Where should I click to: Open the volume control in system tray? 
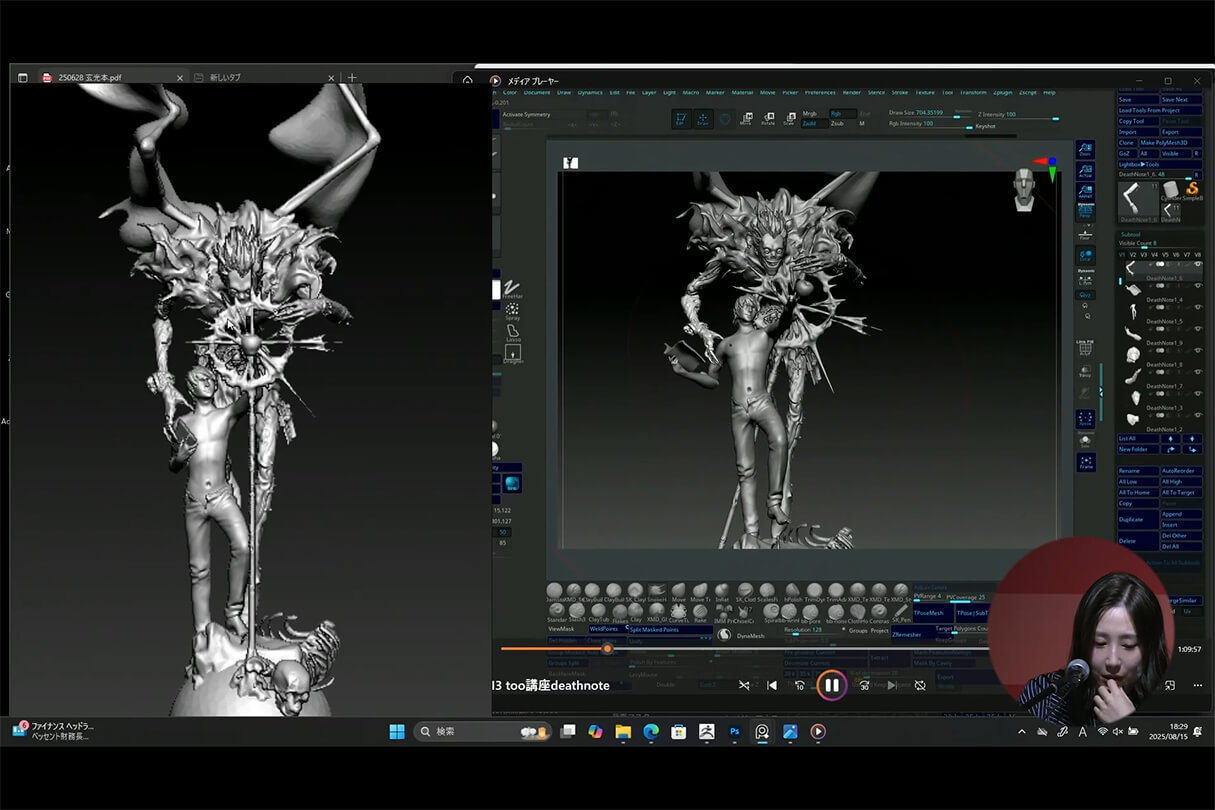(x=1117, y=732)
